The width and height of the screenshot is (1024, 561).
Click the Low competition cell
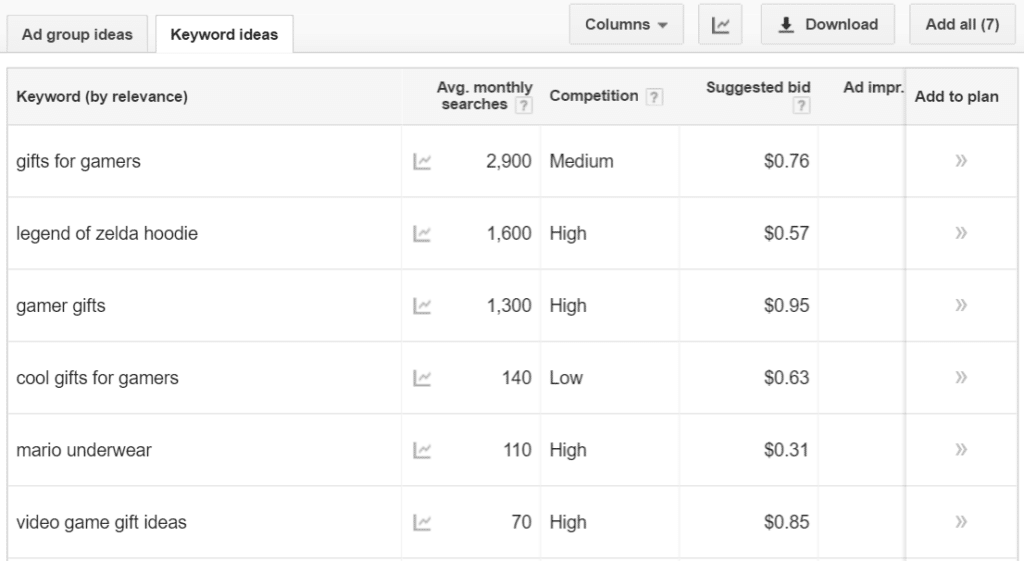tap(566, 378)
